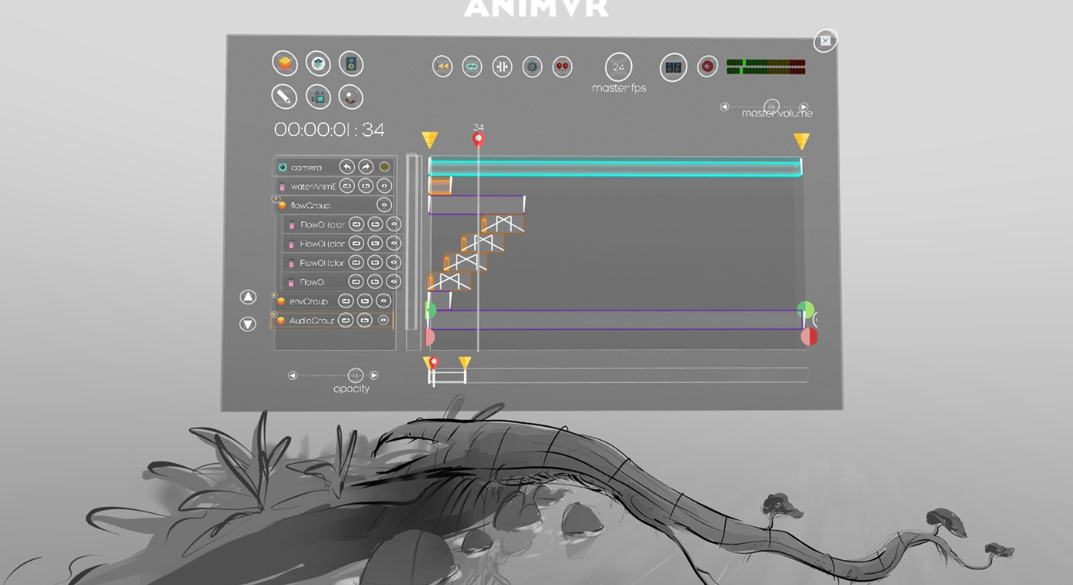The image size is (1073, 585).
Task: Click the stereo speakers icon
Action: 673,67
